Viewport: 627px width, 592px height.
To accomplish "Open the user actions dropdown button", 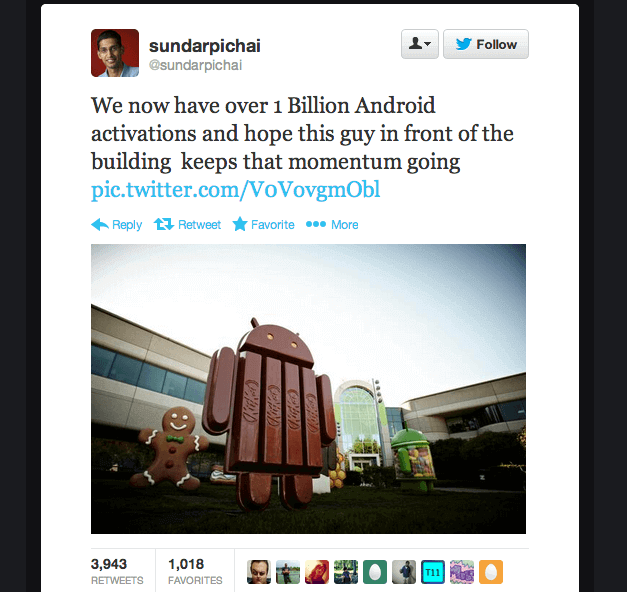I will coord(420,44).
